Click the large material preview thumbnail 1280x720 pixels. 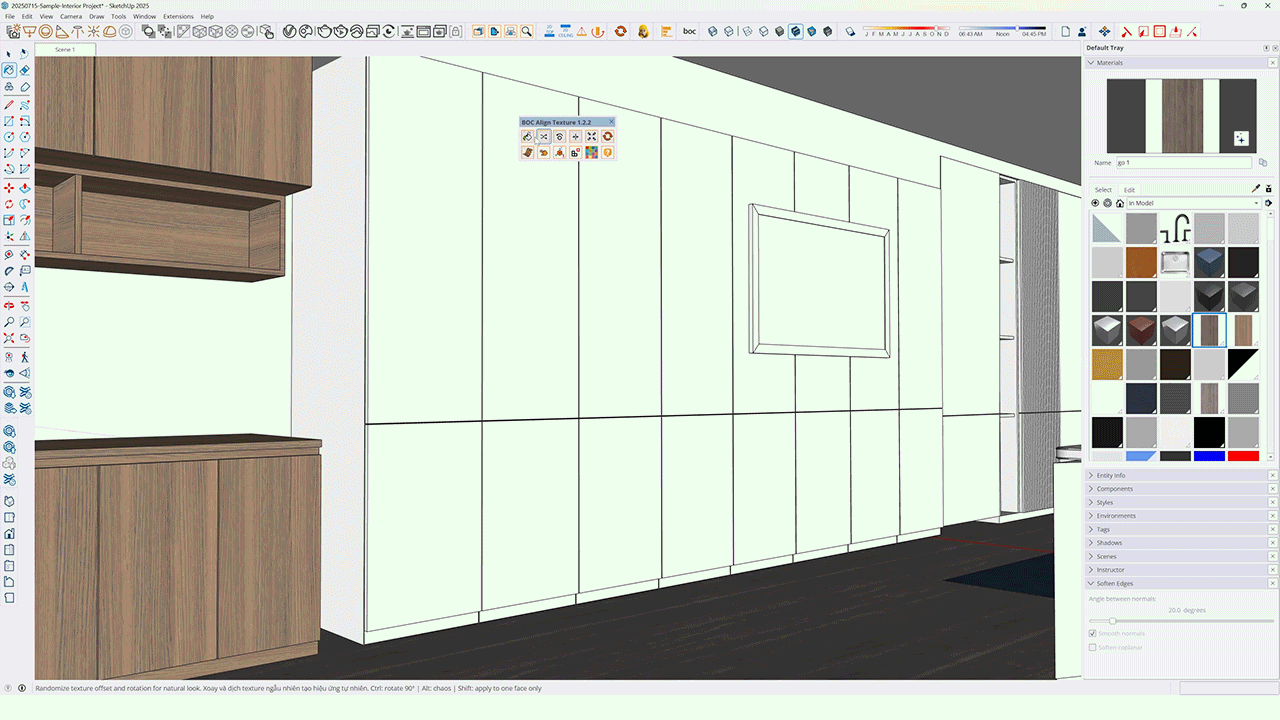click(x=1181, y=116)
